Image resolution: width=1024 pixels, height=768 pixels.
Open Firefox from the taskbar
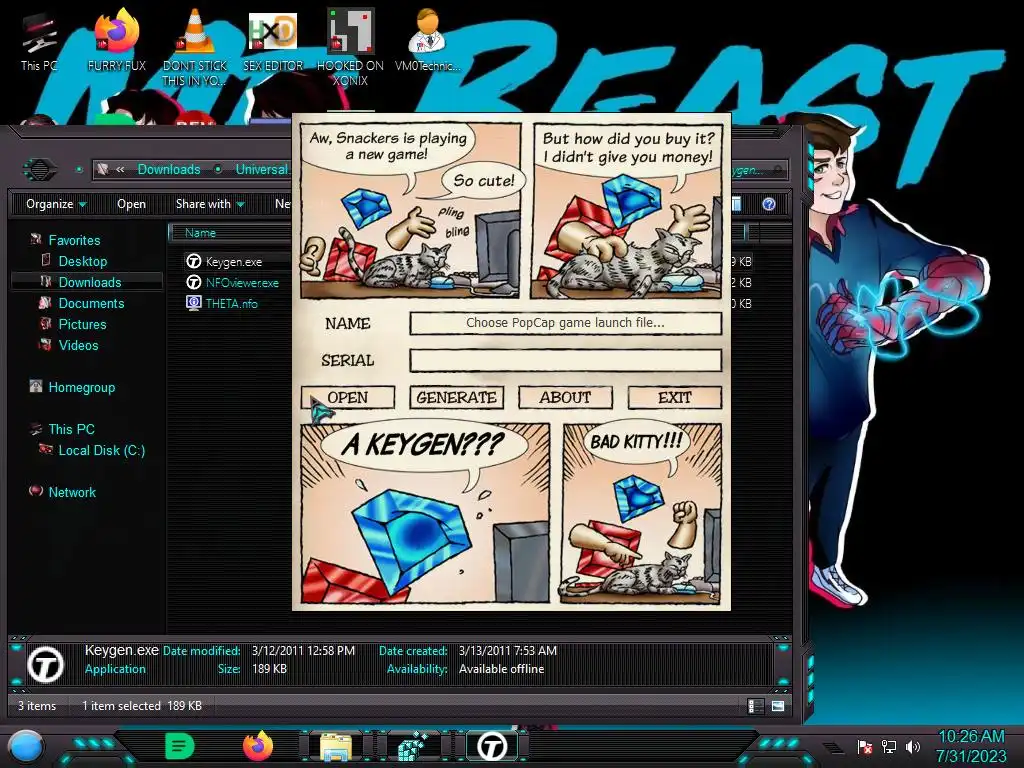258,746
